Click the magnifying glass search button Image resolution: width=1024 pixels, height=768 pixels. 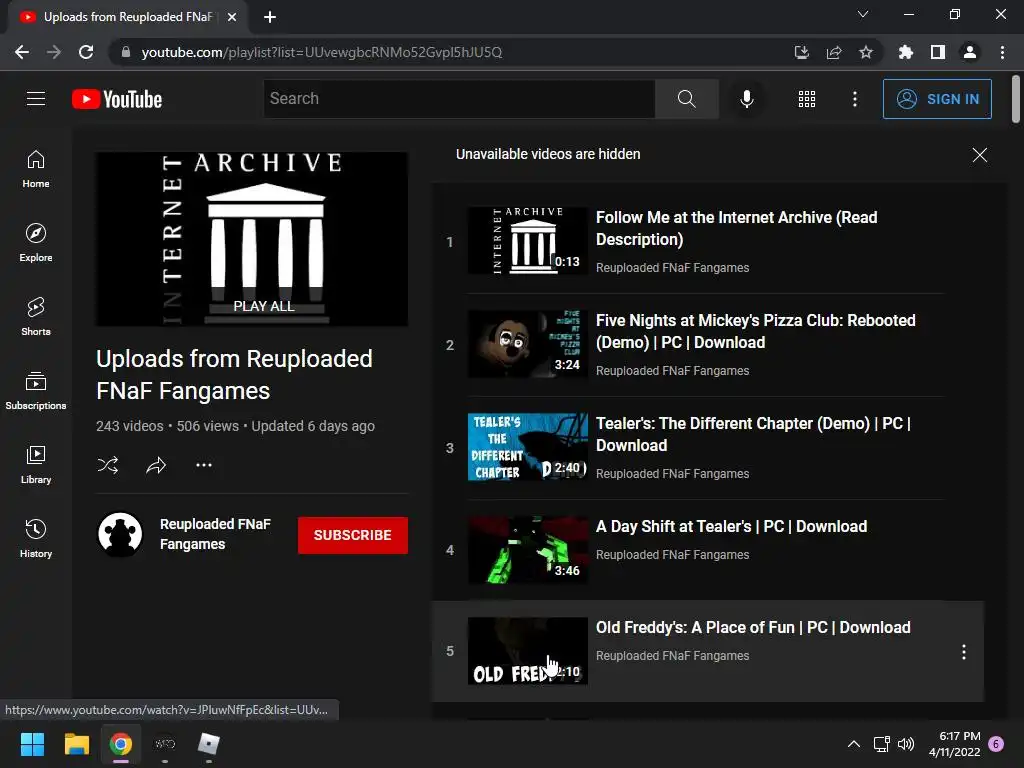point(686,99)
